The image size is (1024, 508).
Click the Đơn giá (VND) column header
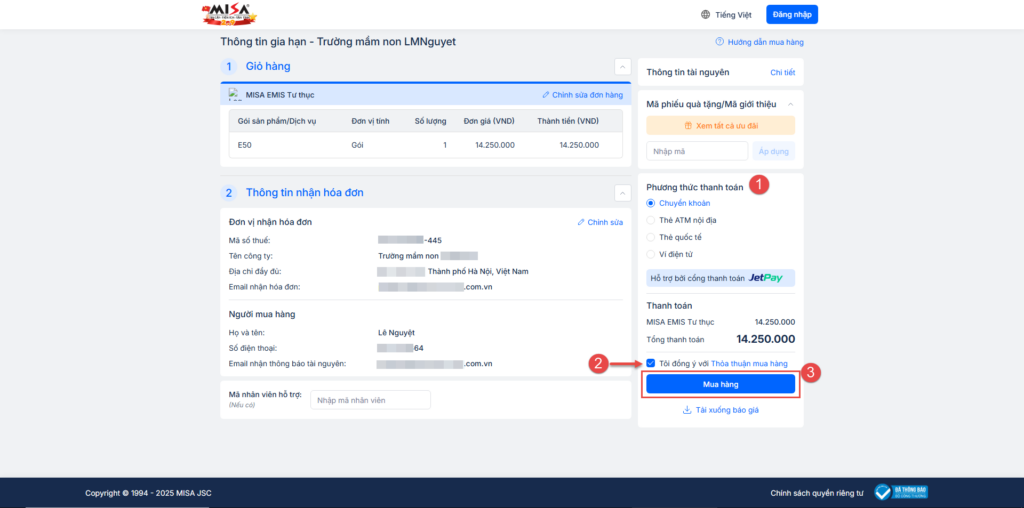(488, 121)
